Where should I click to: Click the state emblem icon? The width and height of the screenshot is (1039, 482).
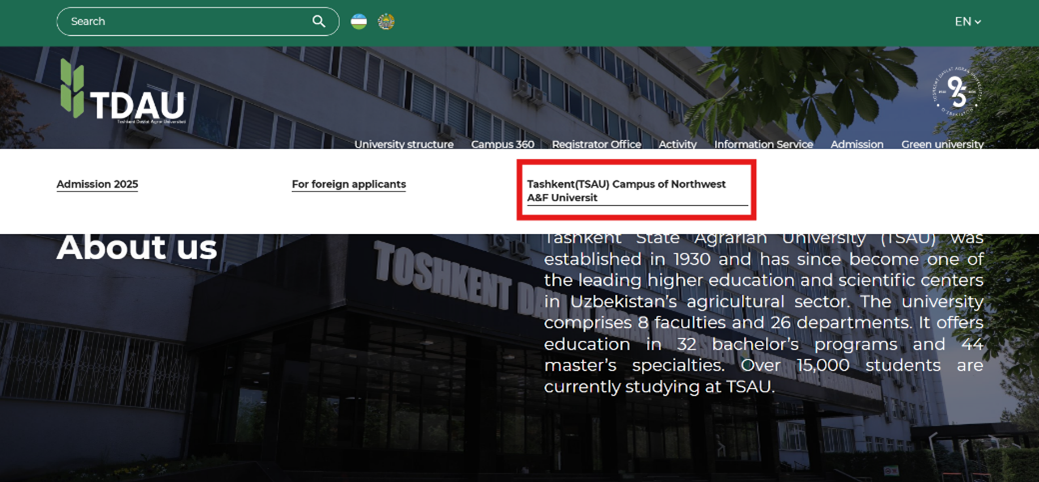[x=386, y=21]
